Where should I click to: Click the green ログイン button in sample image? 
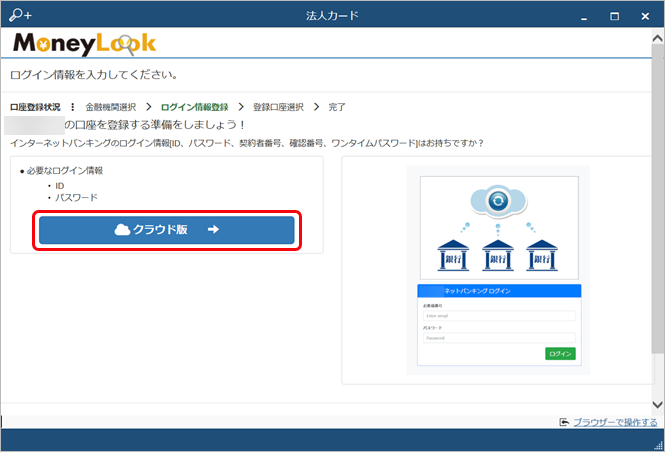[x=560, y=354]
